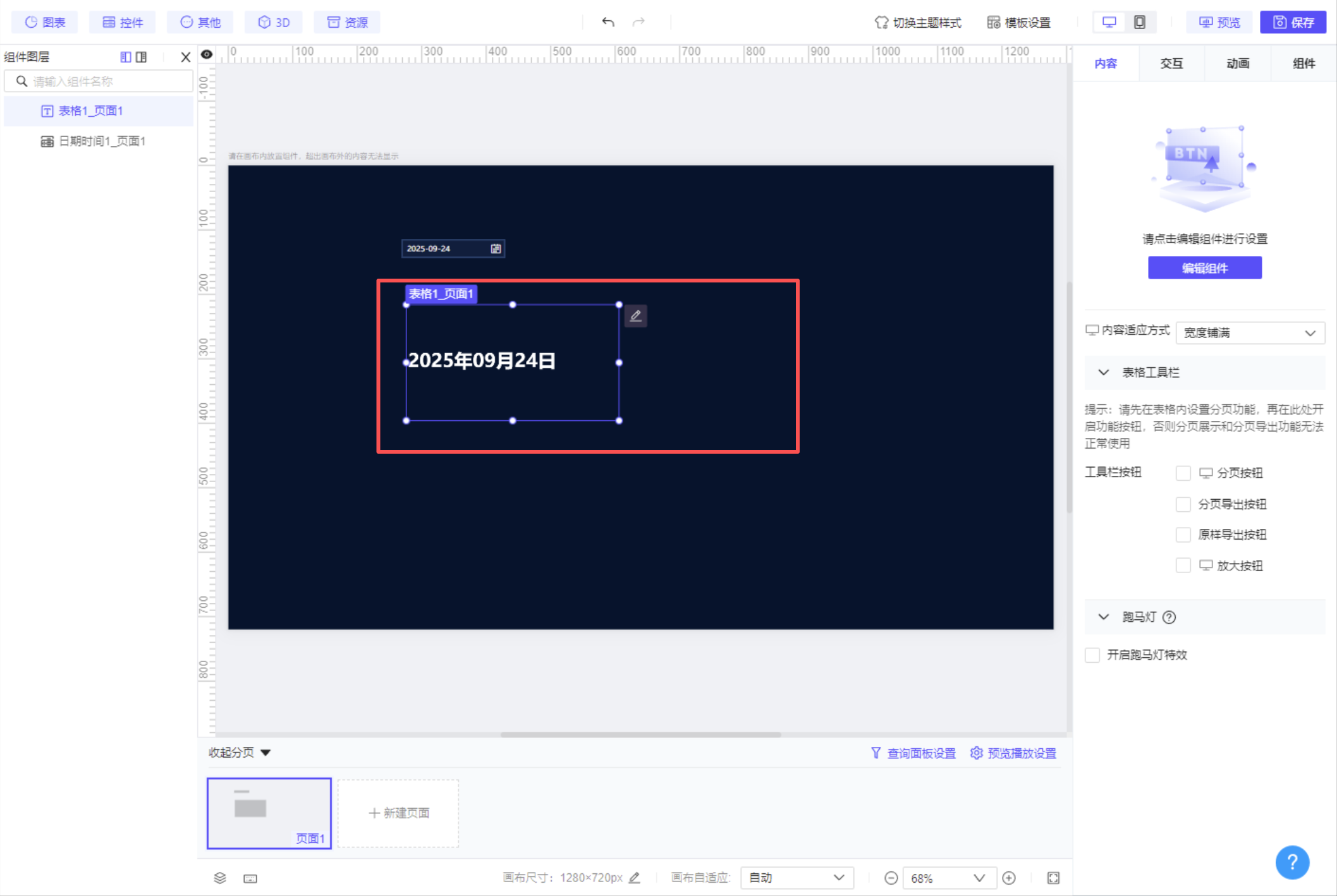The width and height of the screenshot is (1337, 896).
Task: Click 新建页面 to add page
Action: point(398,813)
